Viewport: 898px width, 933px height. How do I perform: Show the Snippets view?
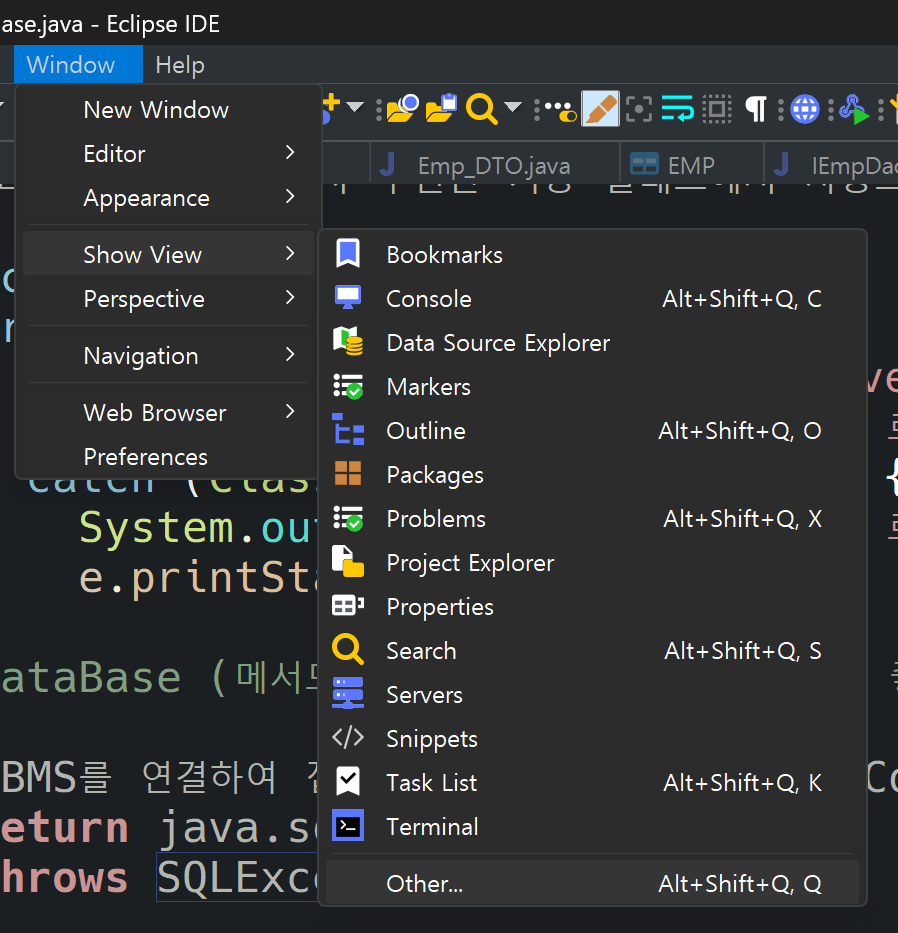pyautogui.click(x=593, y=739)
